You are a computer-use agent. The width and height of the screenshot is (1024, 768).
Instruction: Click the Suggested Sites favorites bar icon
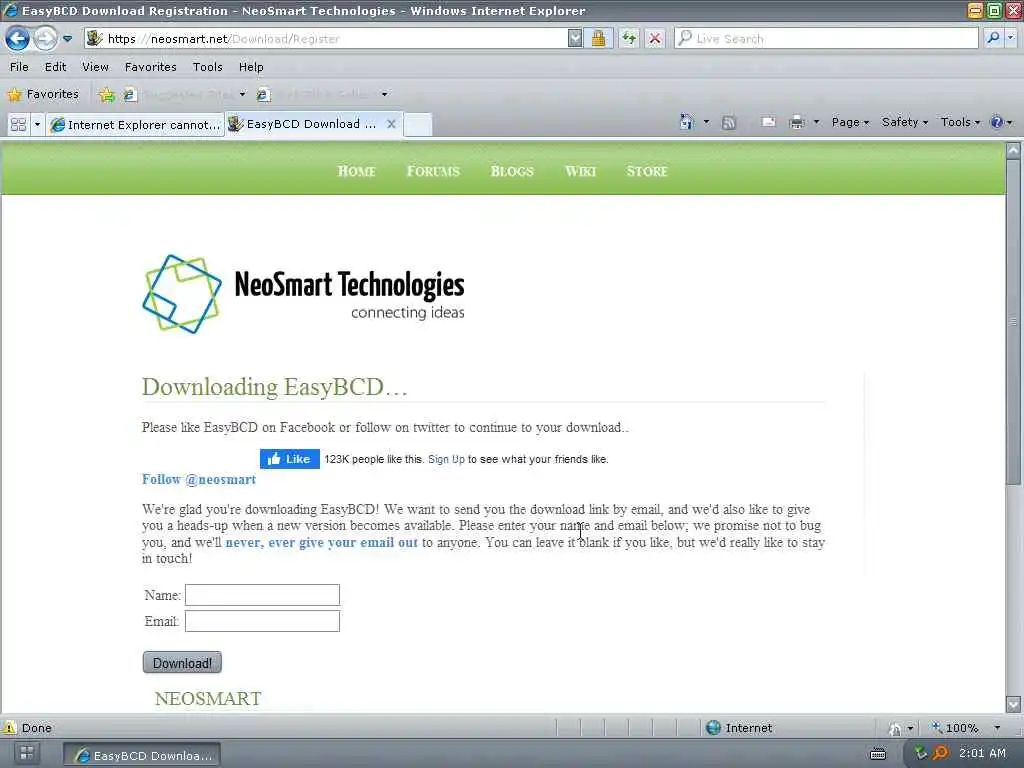(129, 95)
